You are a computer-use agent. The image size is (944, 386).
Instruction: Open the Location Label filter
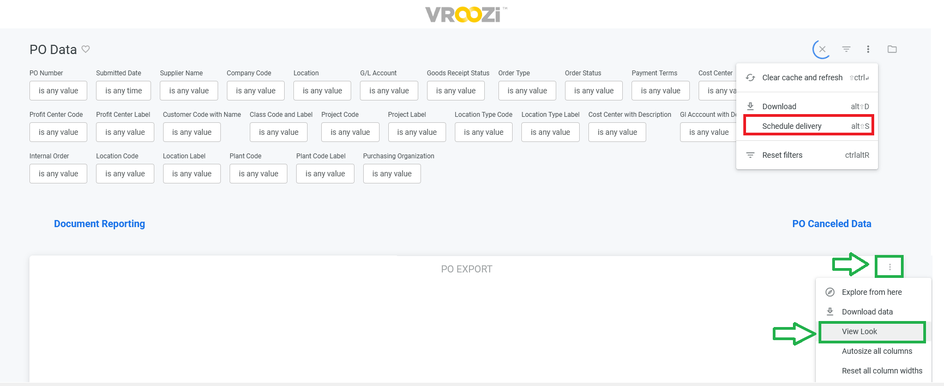192,173
